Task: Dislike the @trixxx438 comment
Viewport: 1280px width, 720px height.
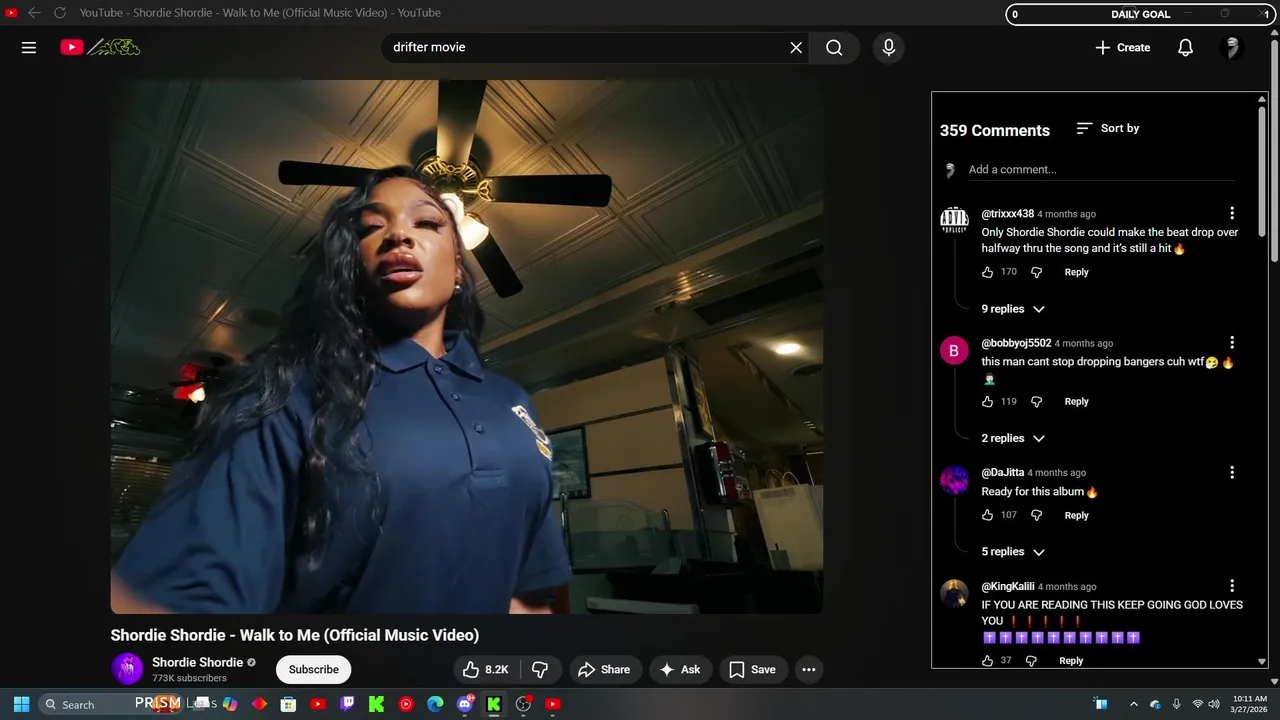Action: click(1037, 272)
